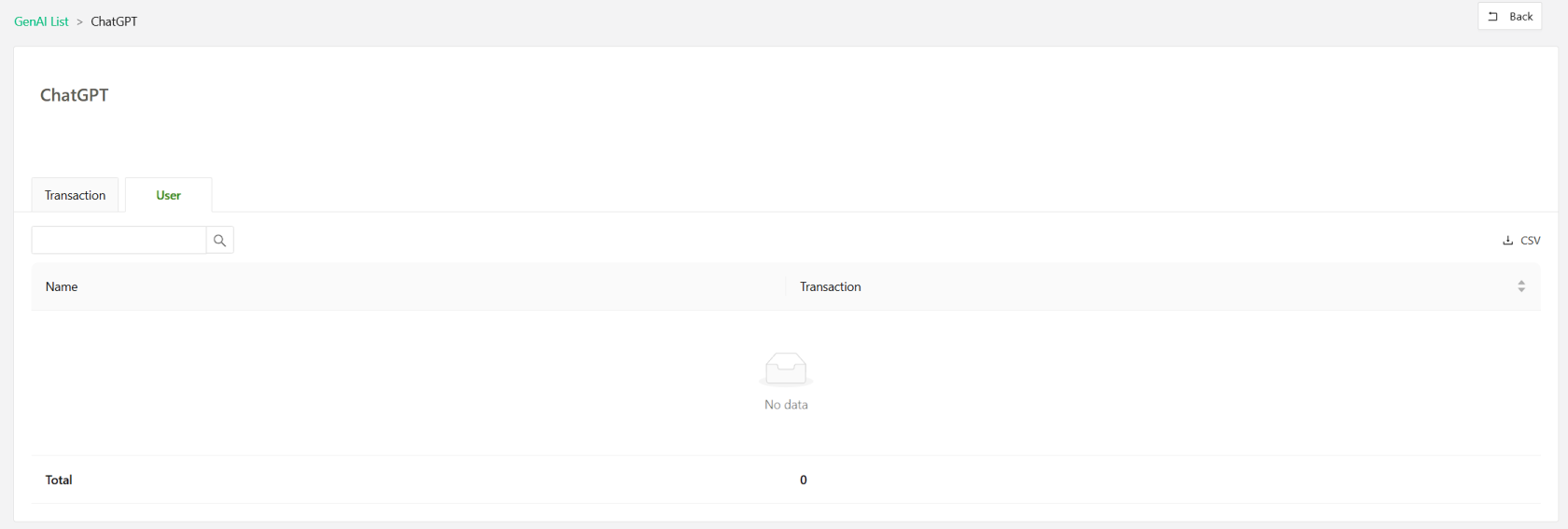Image resolution: width=1568 pixels, height=529 pixels.
Task: Click the search magnifier icon button
Action: click(x=219, y=241)
